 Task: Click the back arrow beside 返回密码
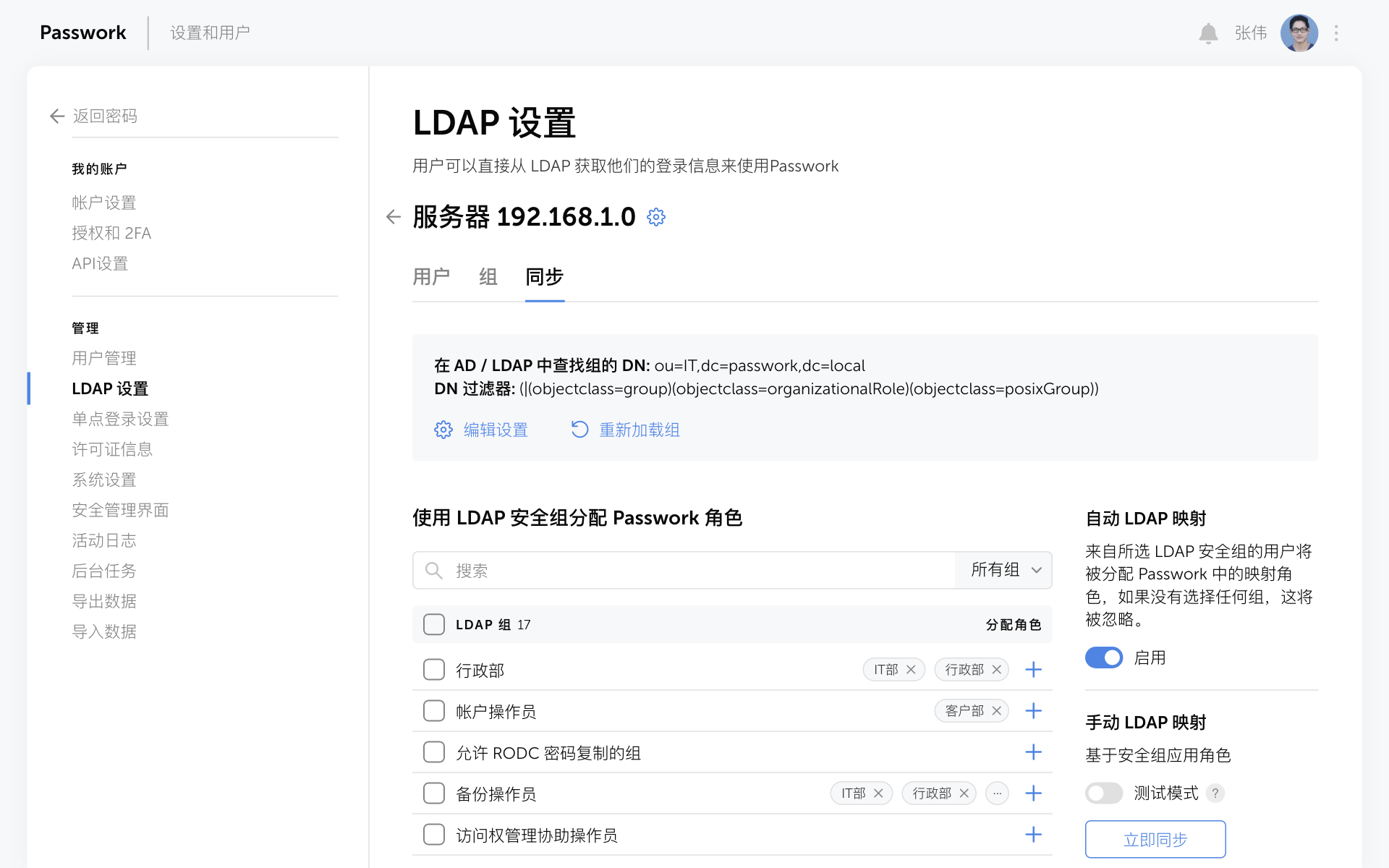coord(57,116)
